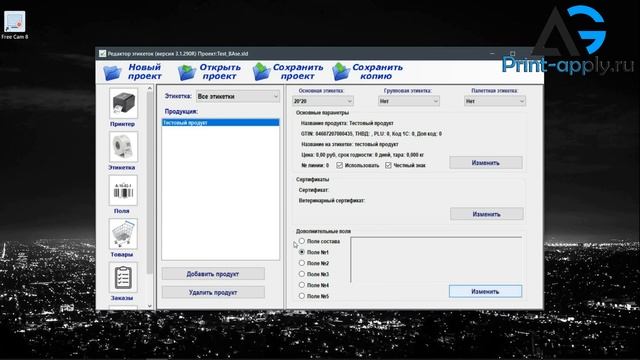Click sidebar scroll up arrow
640x360 pixels.
(x=150, y=88)
